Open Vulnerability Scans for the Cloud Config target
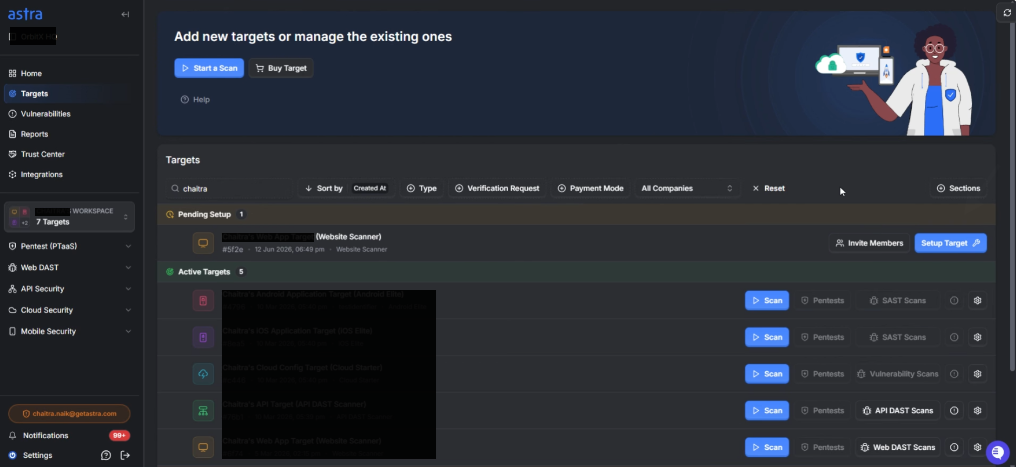Viewport: 1016px width, 467px height. point(897,374)
